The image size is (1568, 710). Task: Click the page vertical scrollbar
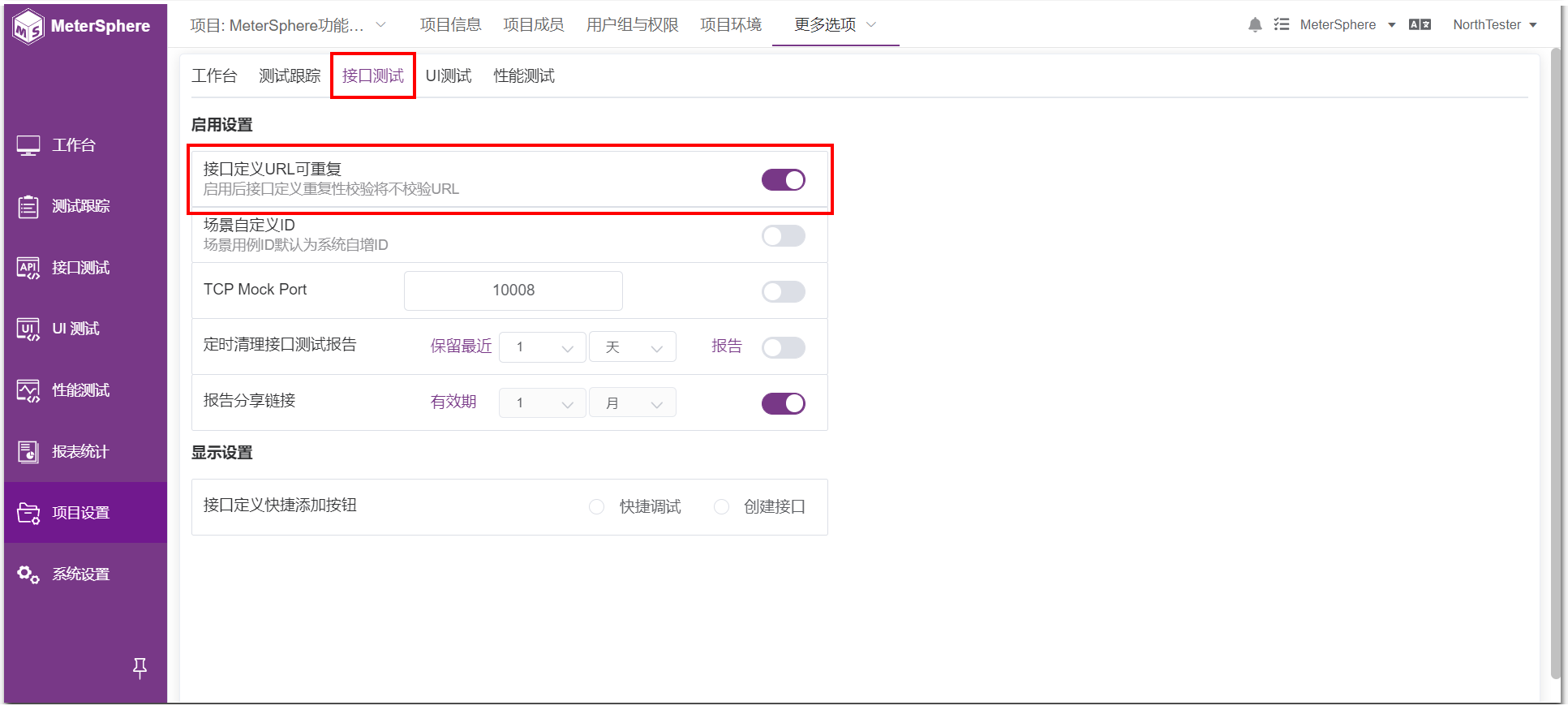click(1555, 364)
